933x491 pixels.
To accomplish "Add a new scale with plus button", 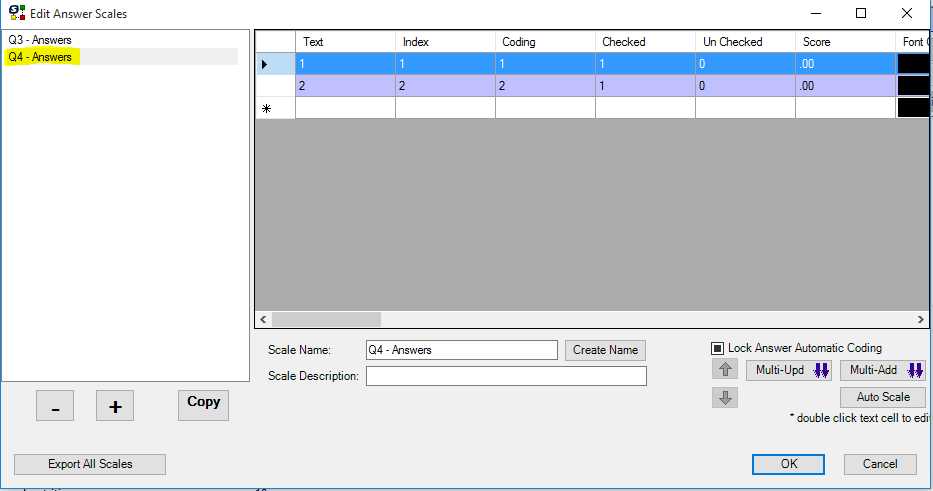I will click(115, 406).
